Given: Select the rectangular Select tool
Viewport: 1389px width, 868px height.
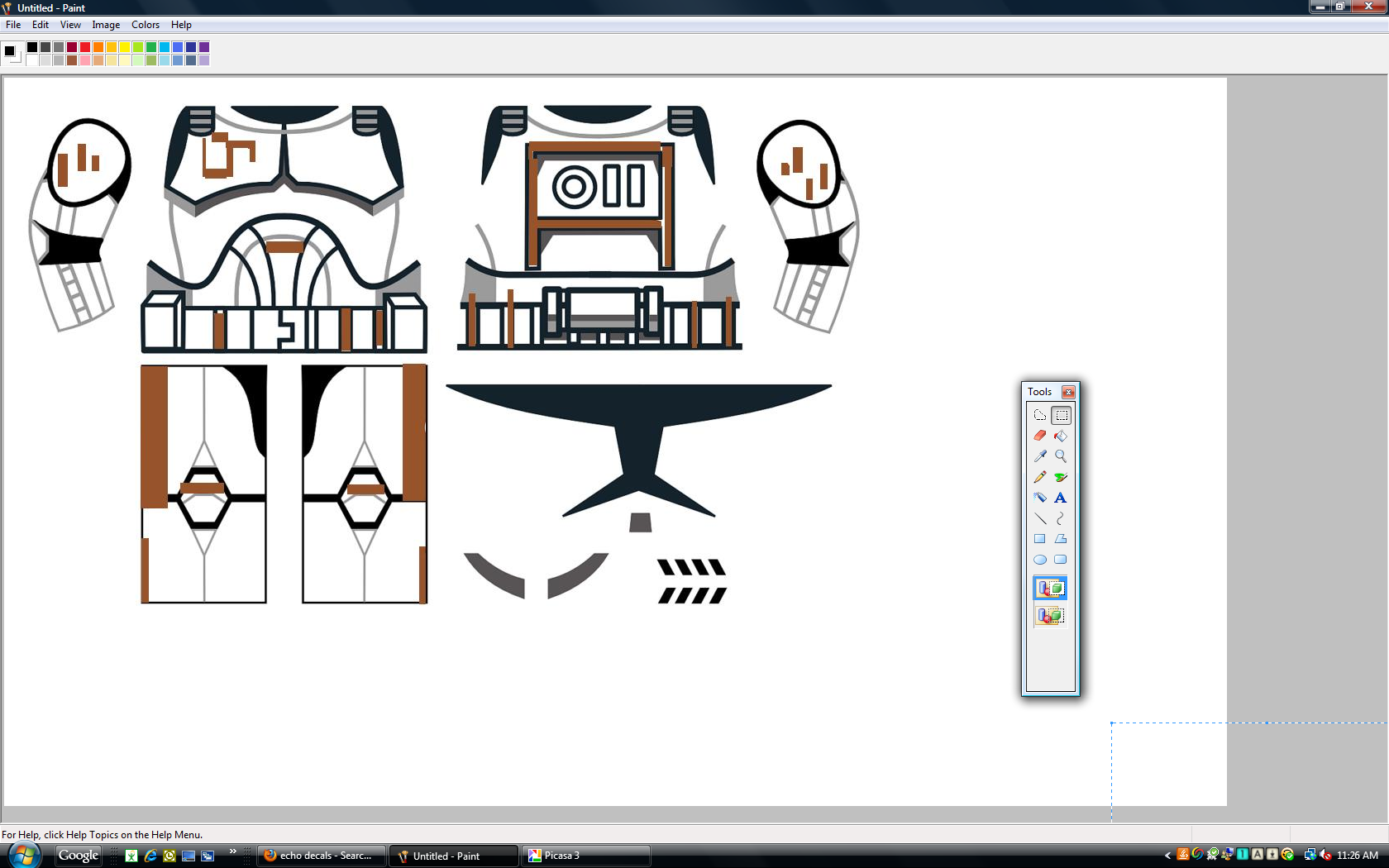Looking at the screenshot, I should (x=1062, y=415).
